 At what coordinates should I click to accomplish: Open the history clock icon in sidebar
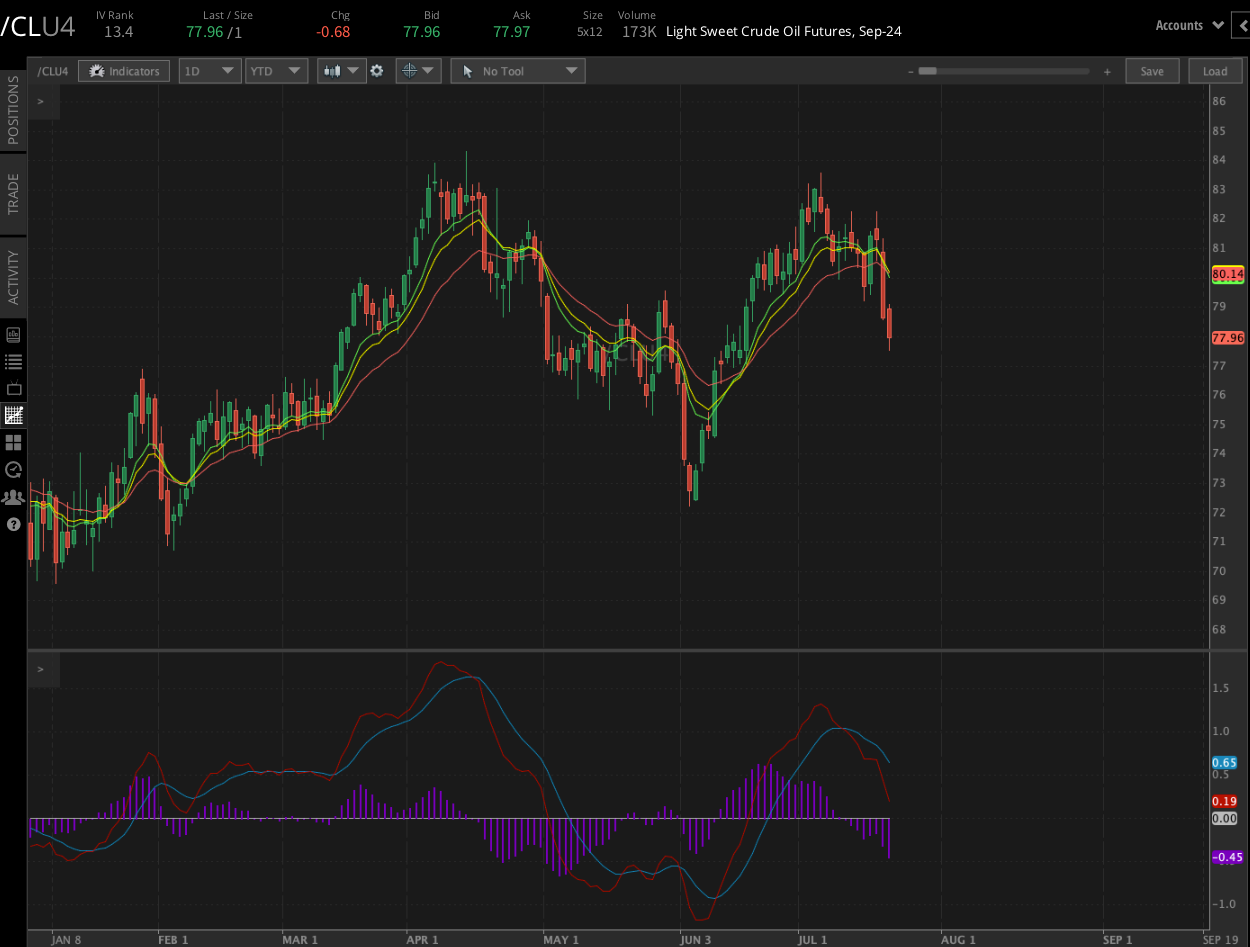click(x=13, y=470)
